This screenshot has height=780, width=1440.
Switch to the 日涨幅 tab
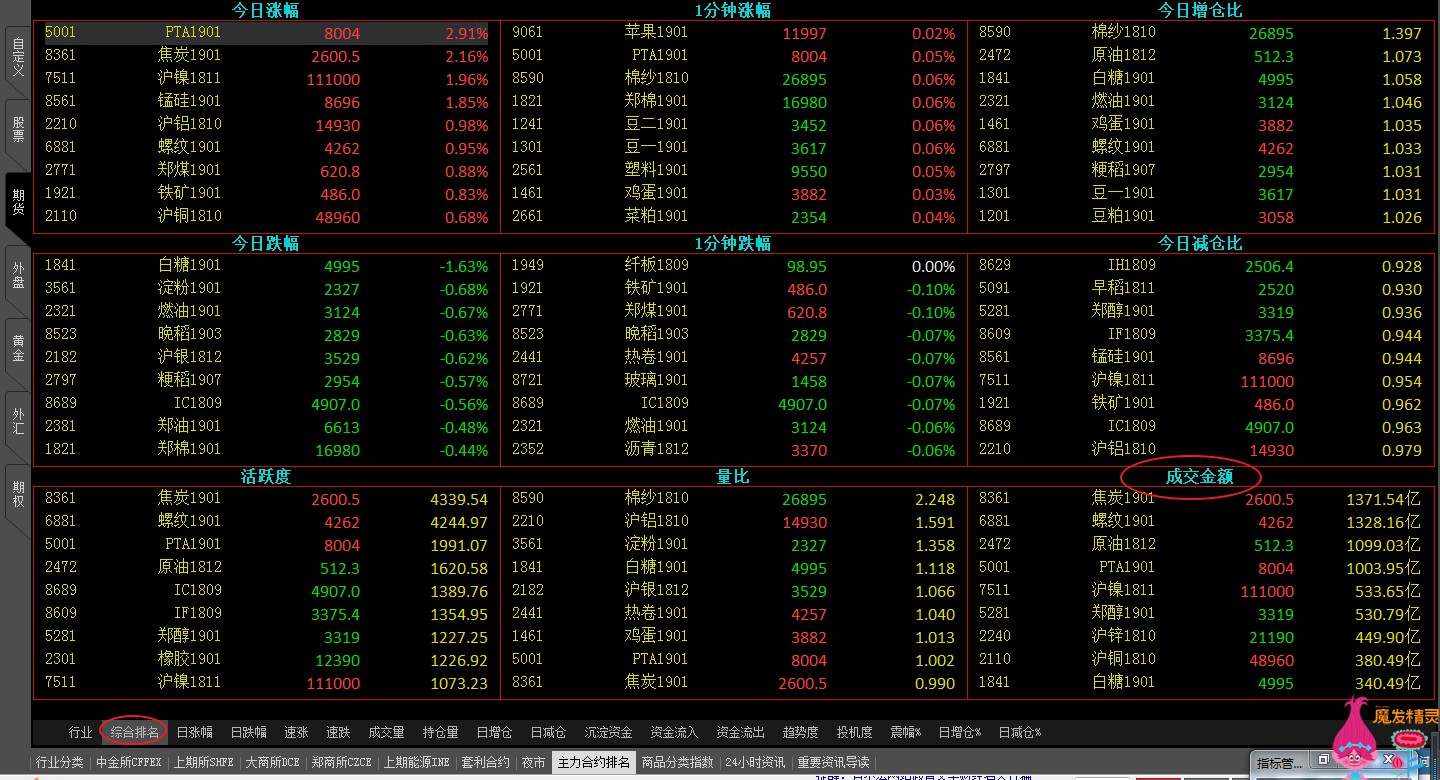pyautogui.click(x=194, y=733)
